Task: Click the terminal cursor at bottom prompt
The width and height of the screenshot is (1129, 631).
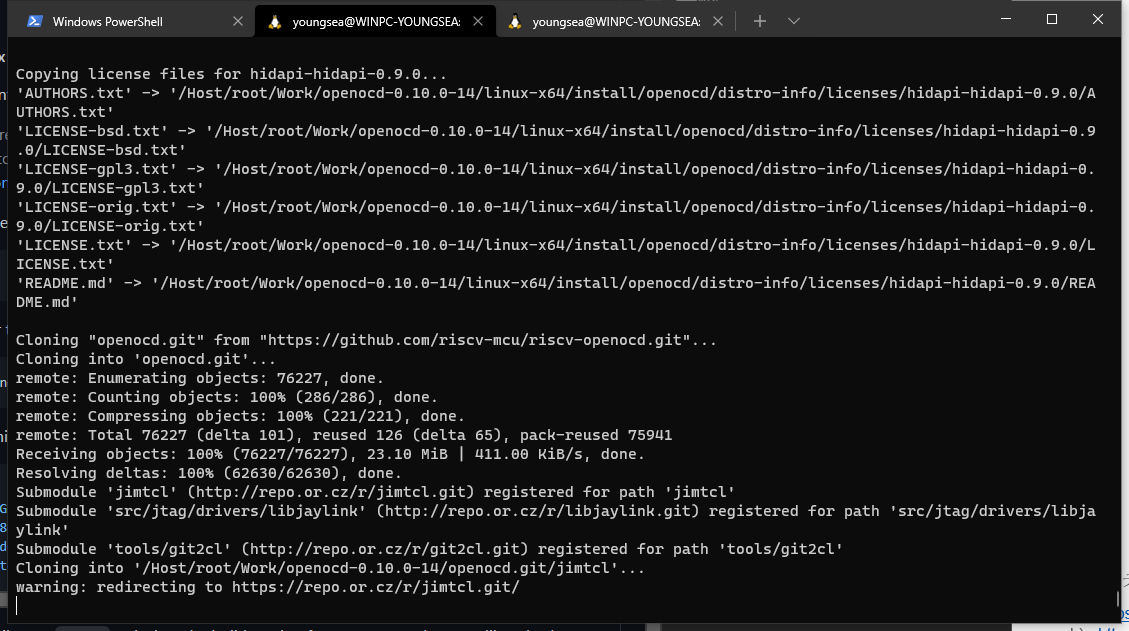Action: click(17, 606)
